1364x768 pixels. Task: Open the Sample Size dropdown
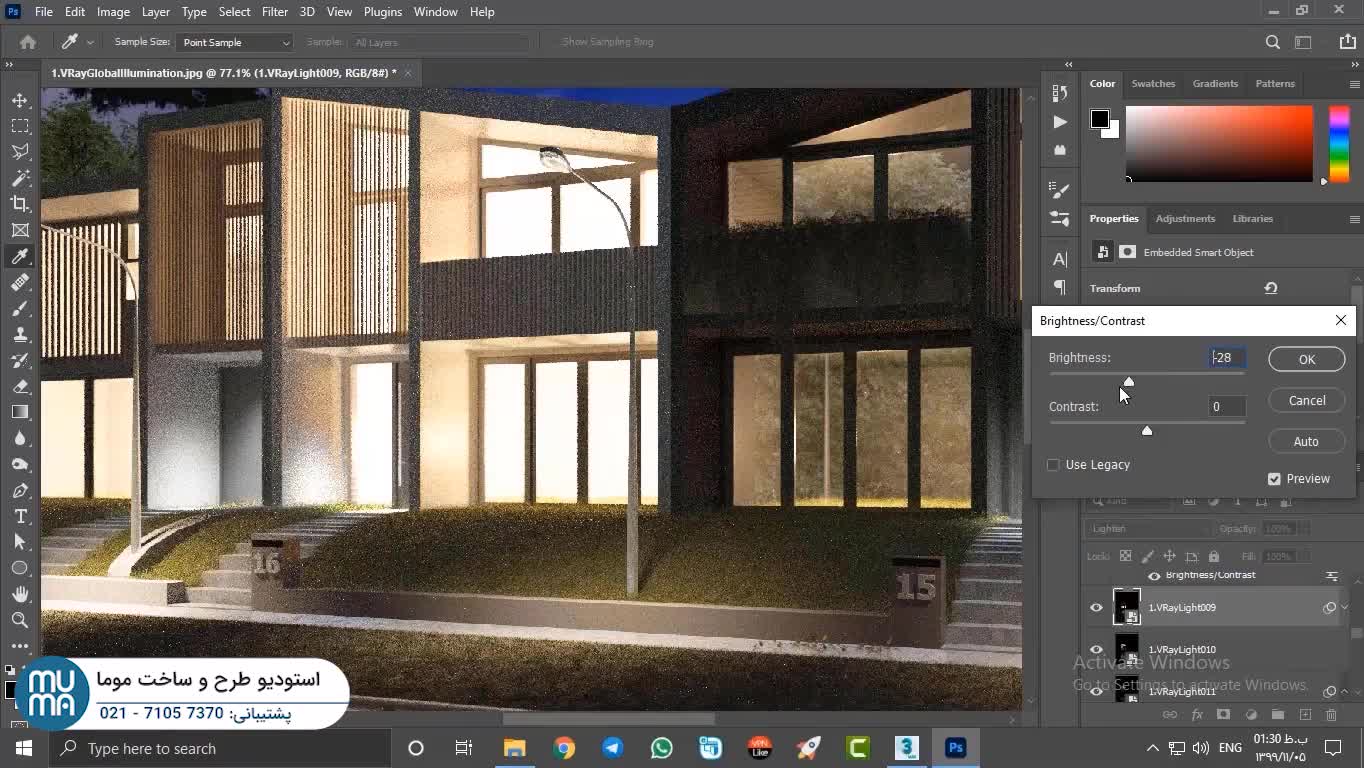(234, 42)
